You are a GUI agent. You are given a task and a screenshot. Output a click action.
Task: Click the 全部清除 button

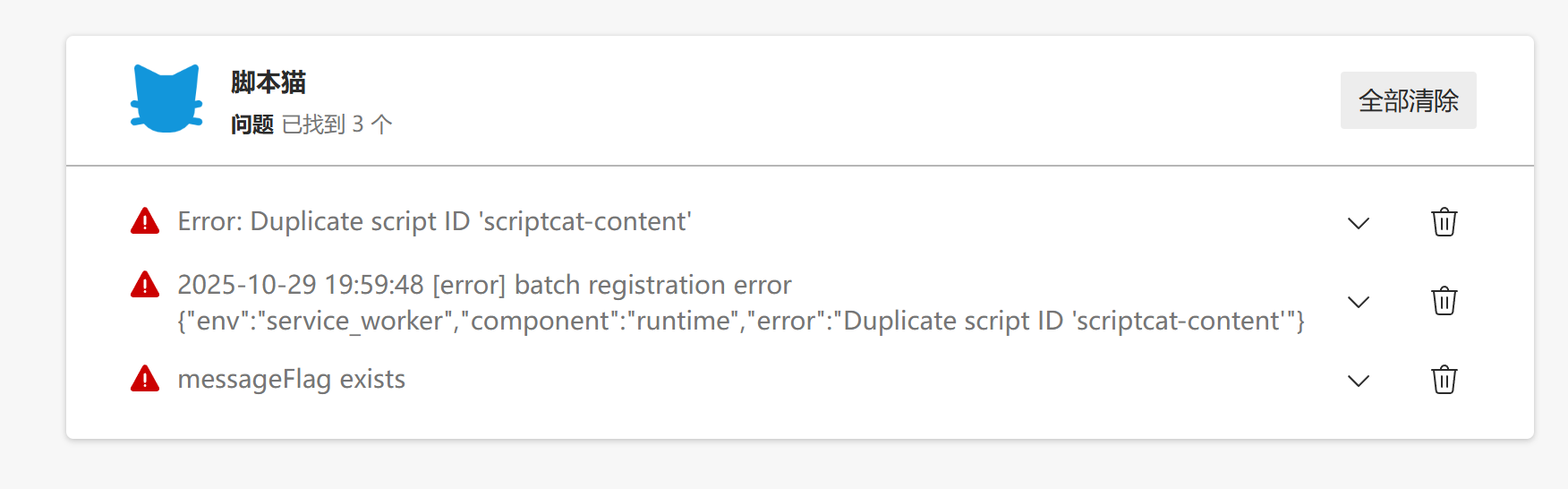pos(1408,100)
